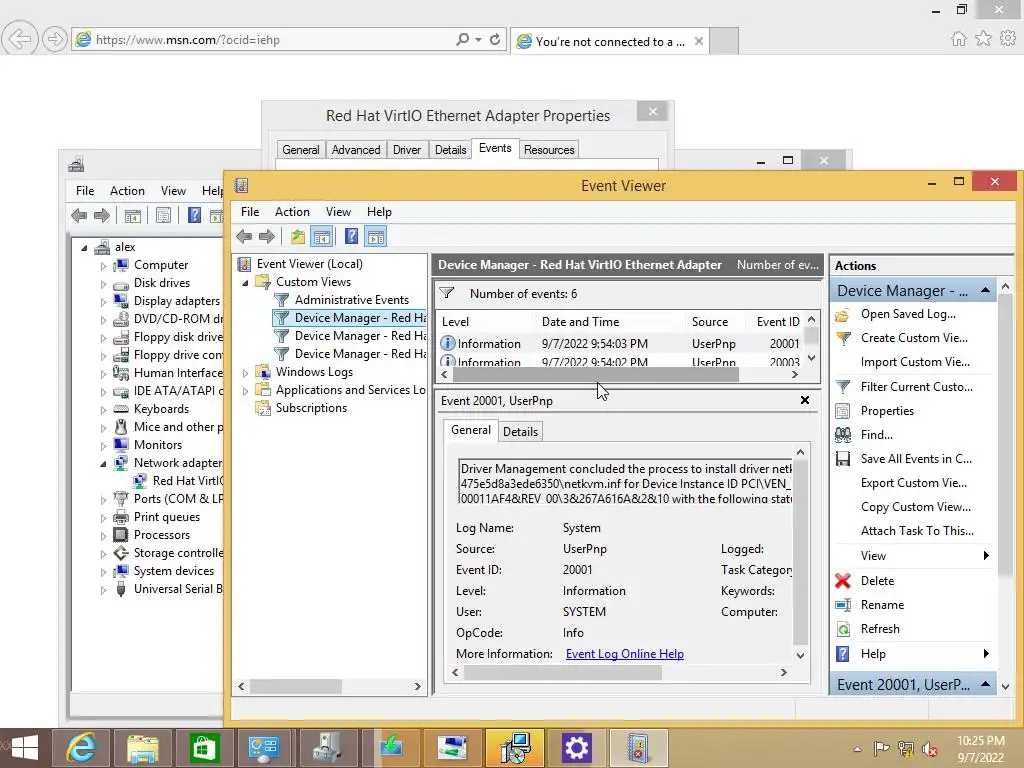Open Event Viewer Help menu
Screen dimensions: 1024x768
pyautogui.click(x=379, y=212)
